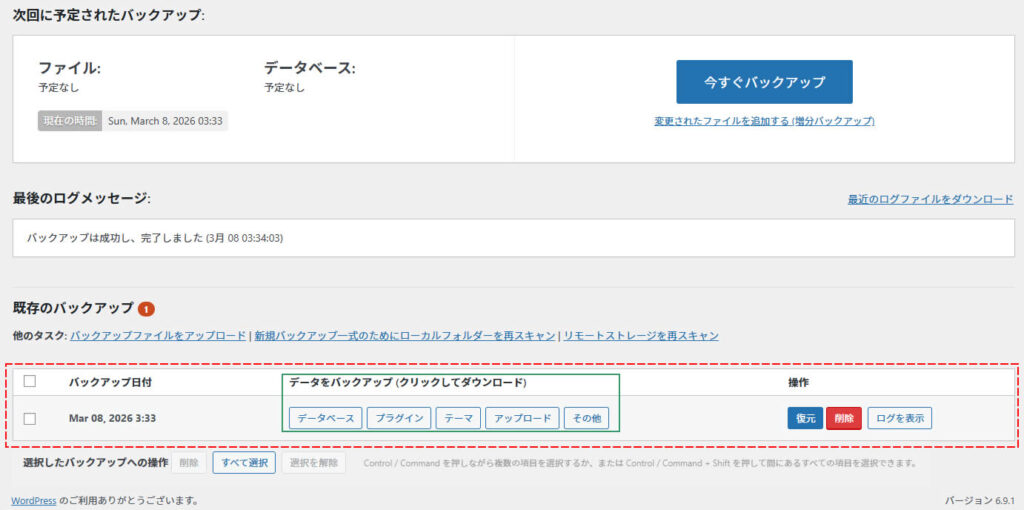1024x510 pixels.
Task: Click 予定なし under ファイル
Action: (59, 88)
